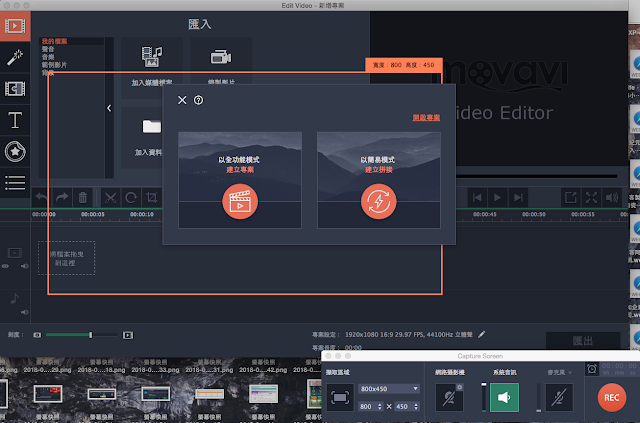The image size is (640, 423).
Task: Click the width stepper arrows next to 800
Action: point(380,407)
